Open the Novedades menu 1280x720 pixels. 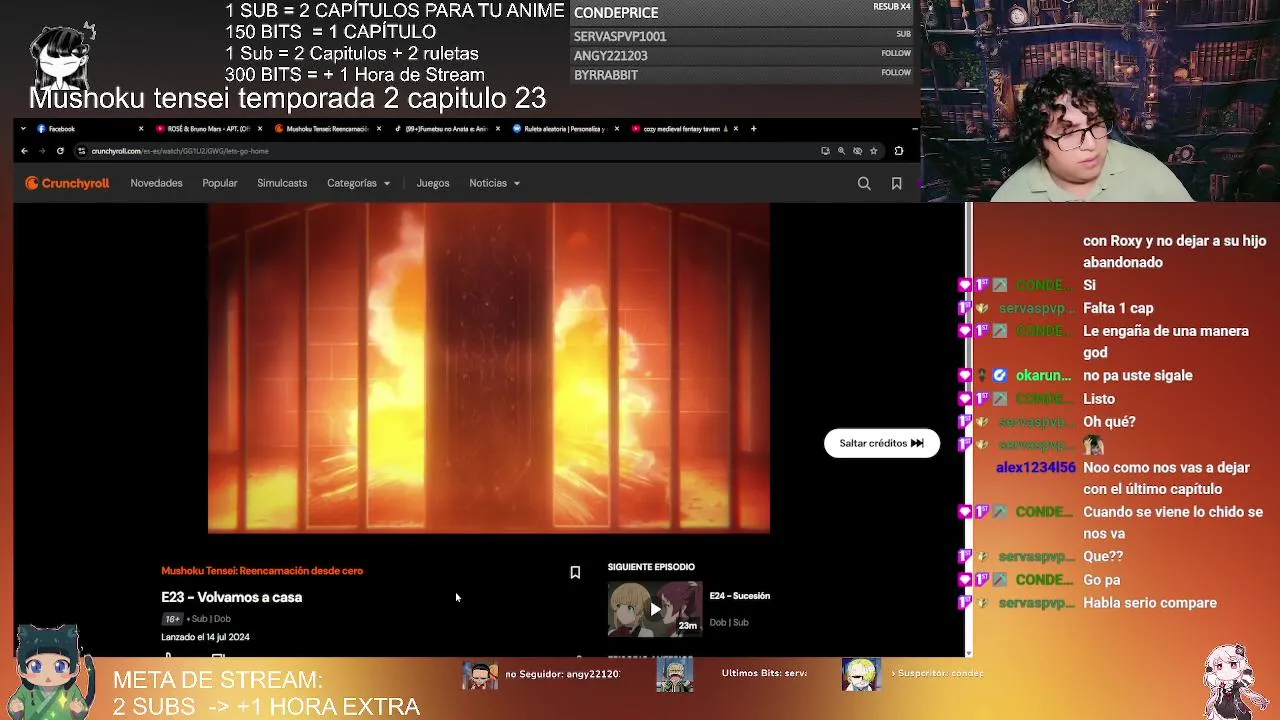tap(156, 183)
